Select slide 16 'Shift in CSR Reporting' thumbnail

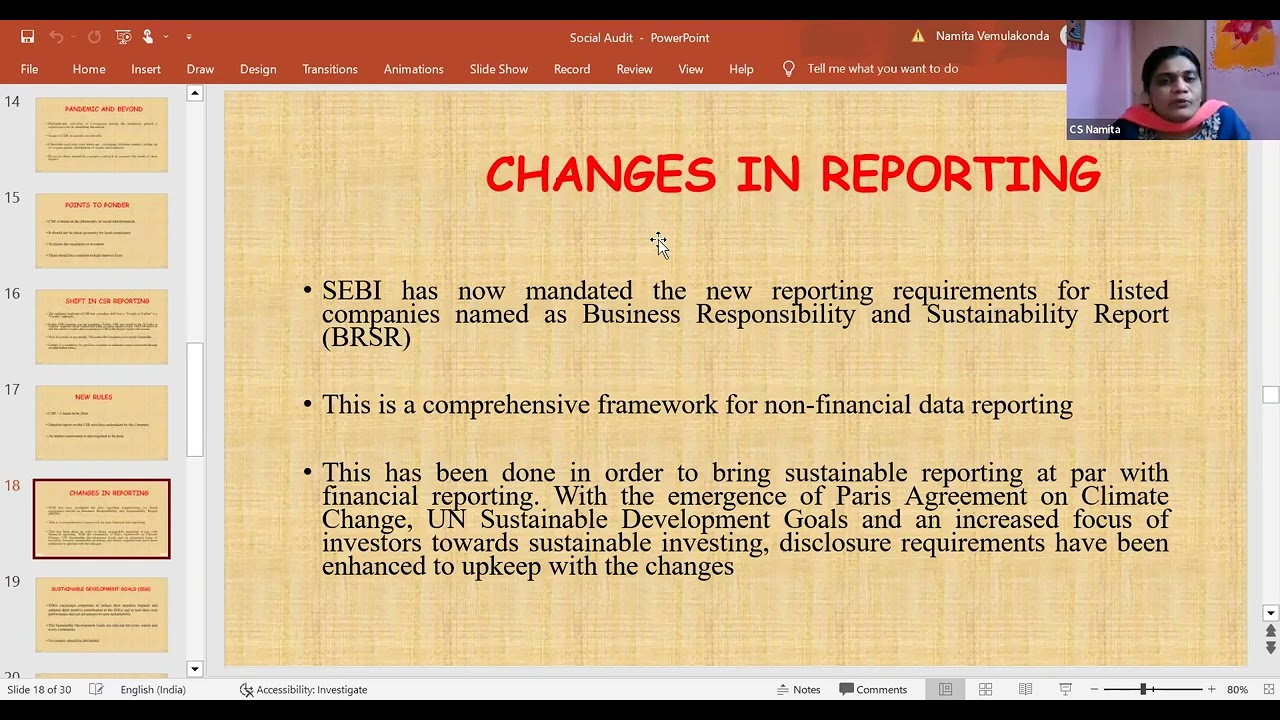pos(102,326)
